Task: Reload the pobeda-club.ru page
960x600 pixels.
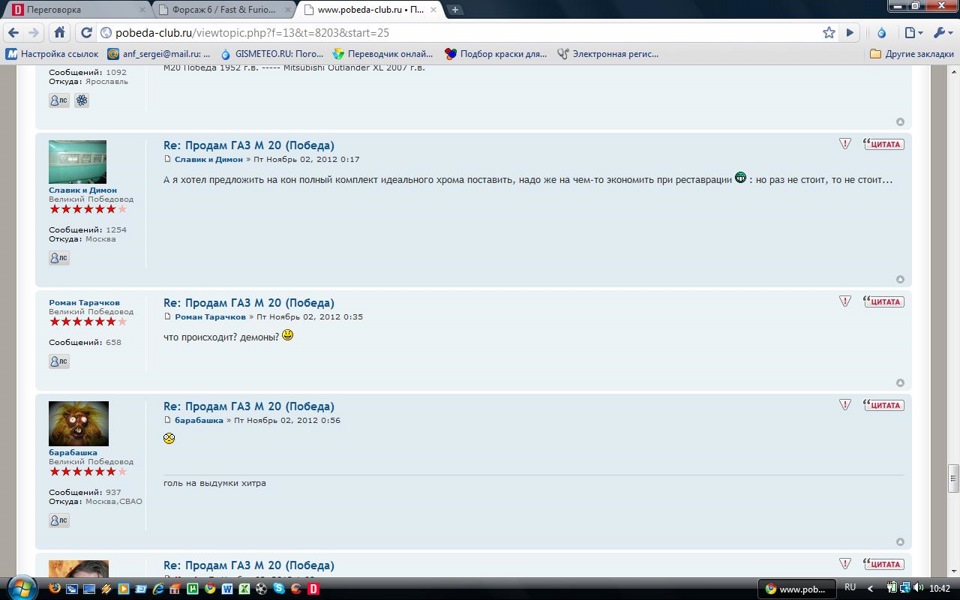Action: pyautogui.click(x=86, y=33)
